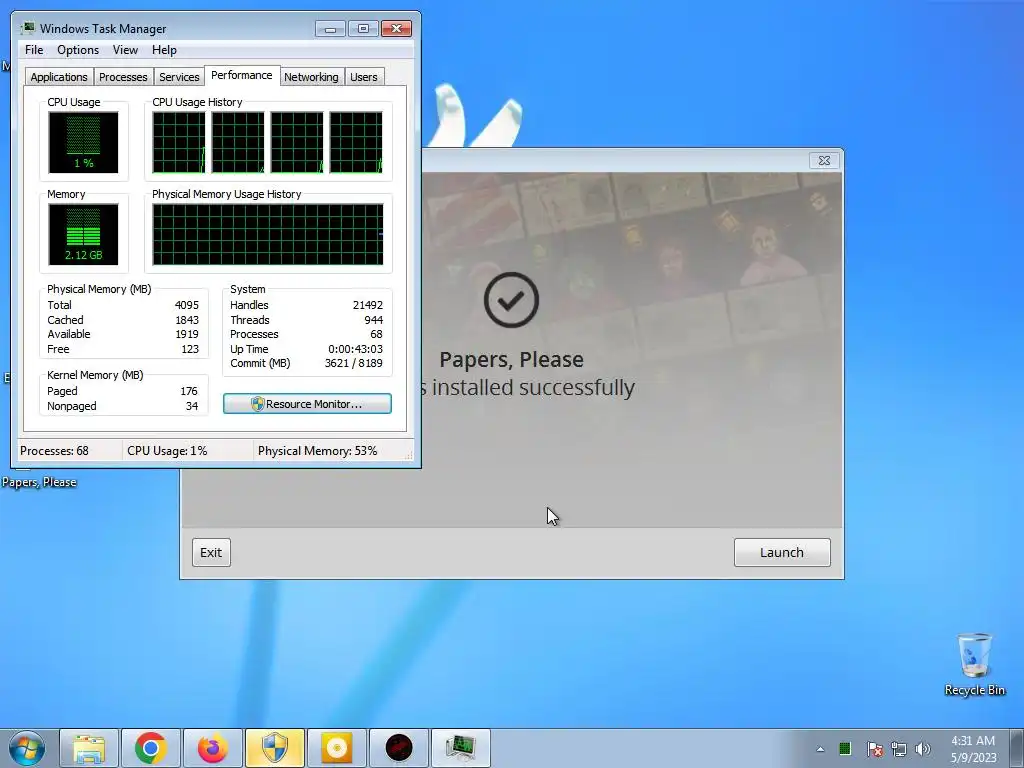Open the network status tray icon

899,749
